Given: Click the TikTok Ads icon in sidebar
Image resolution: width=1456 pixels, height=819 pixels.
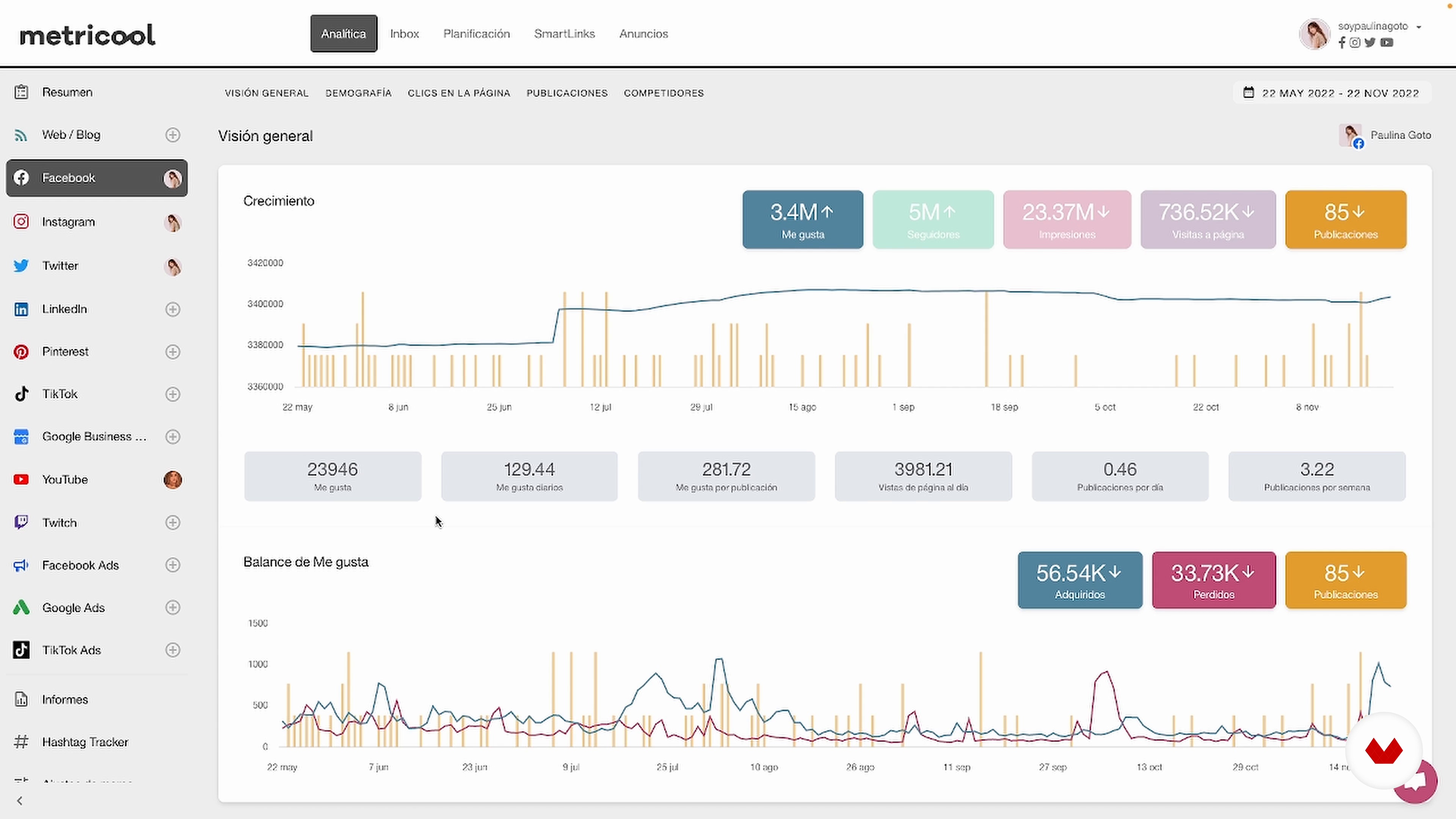Looking at the screenshot, I should click(x=21, y=650).
